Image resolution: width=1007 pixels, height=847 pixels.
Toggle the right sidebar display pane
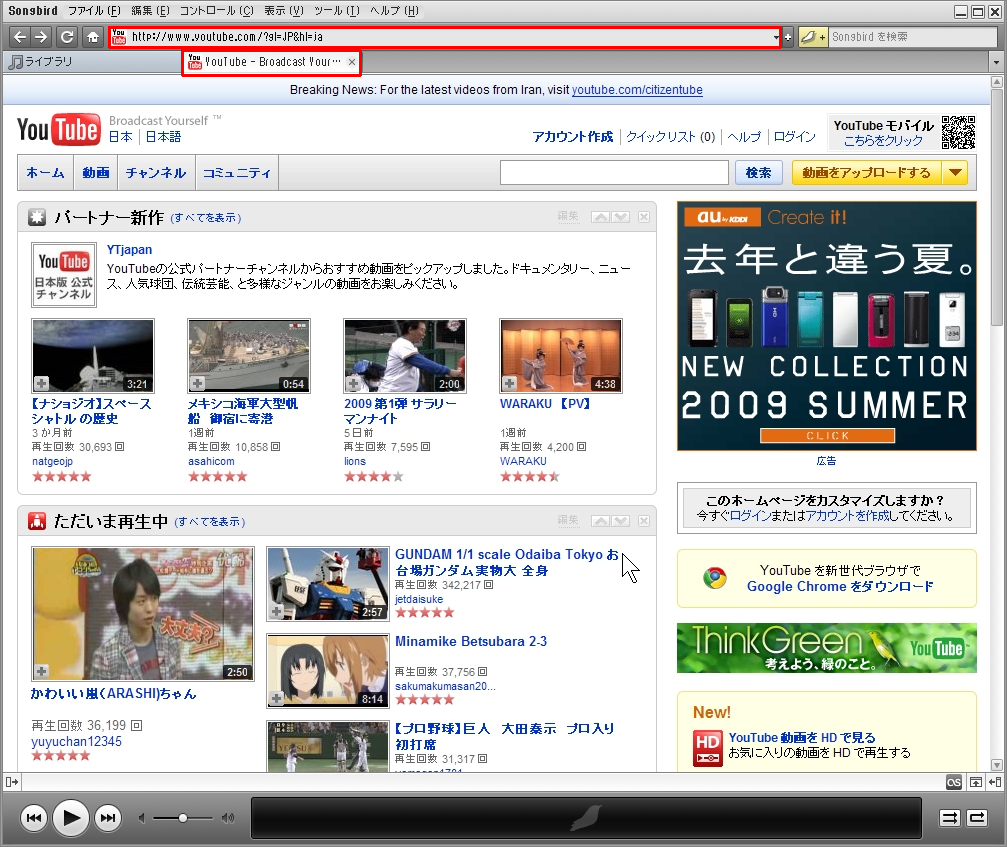pos(995,782)
